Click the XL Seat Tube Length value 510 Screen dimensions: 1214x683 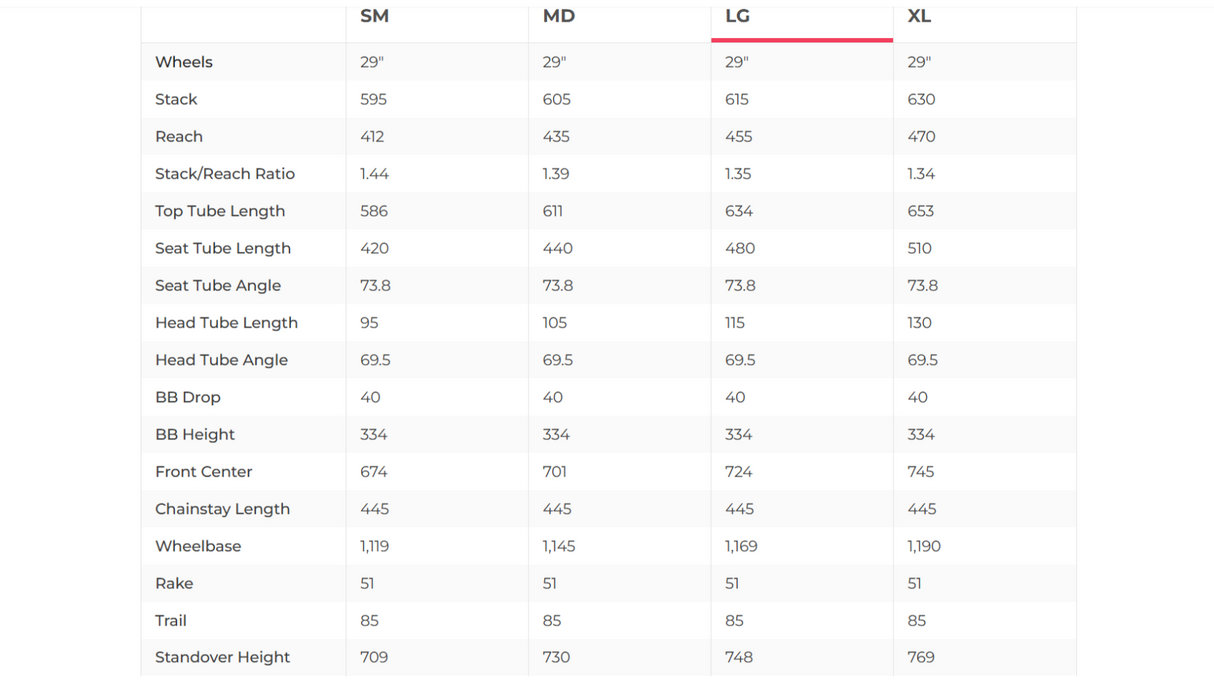pyautogui.click(x=919, y=248)
